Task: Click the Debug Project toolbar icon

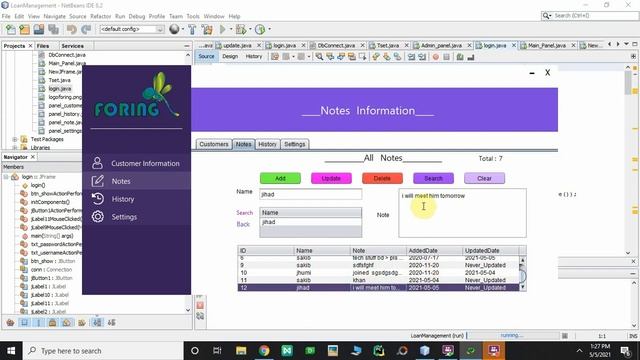Action: click(240, 29)
